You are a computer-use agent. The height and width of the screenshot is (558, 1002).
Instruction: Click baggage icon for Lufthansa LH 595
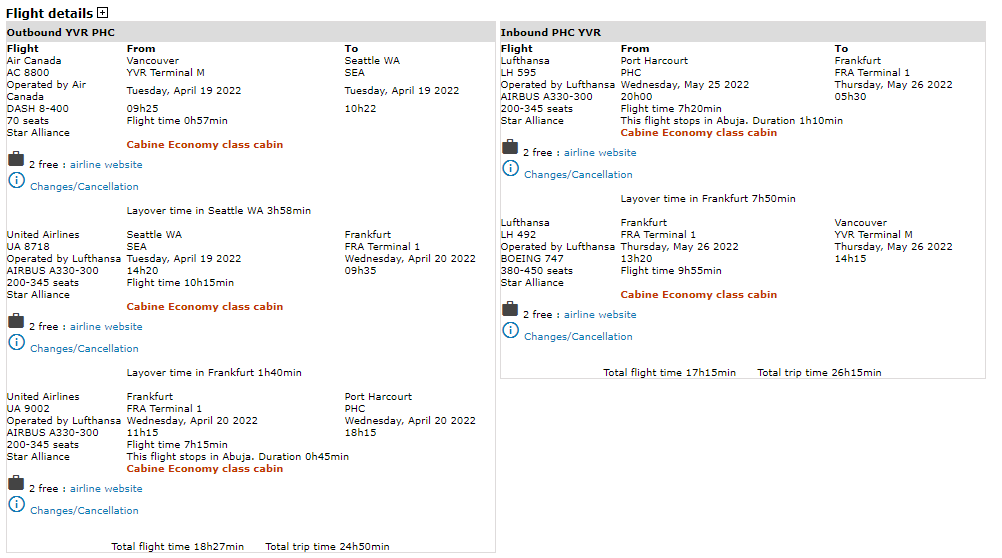(x=510, y=147)
